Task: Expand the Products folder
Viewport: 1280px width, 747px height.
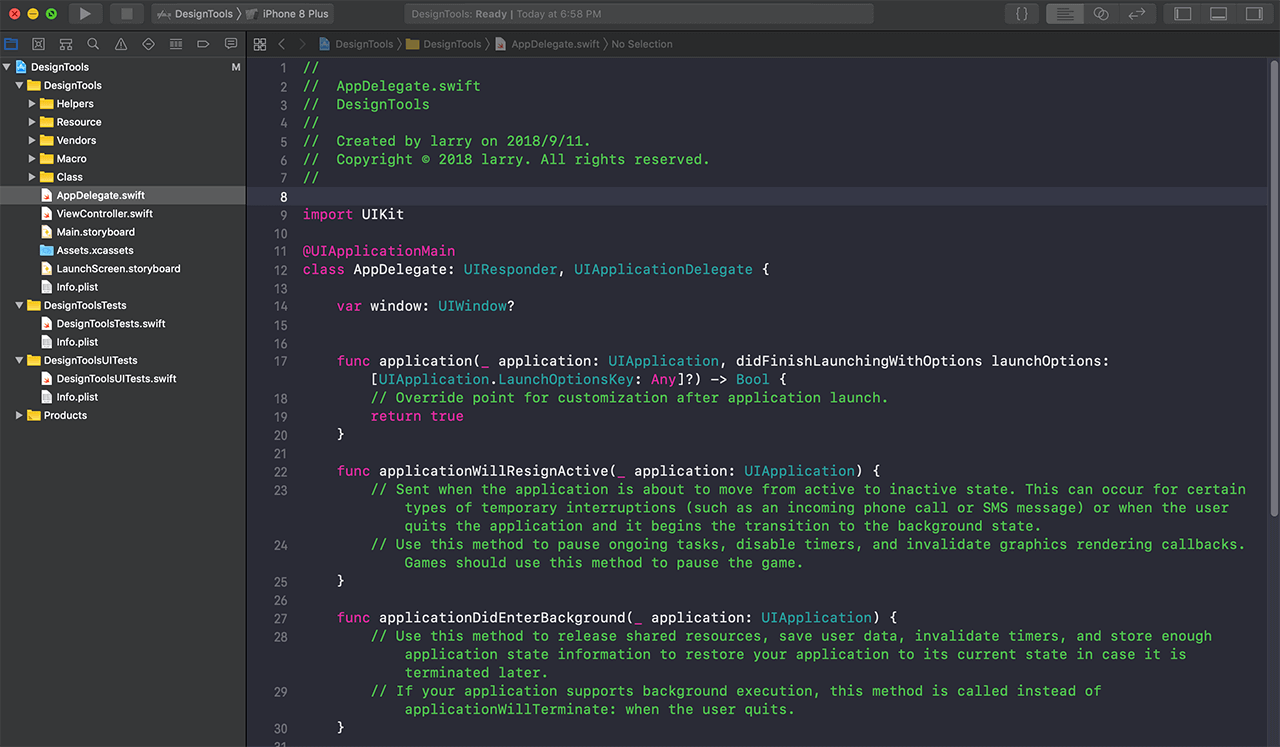Action: (x=20, y=416)
